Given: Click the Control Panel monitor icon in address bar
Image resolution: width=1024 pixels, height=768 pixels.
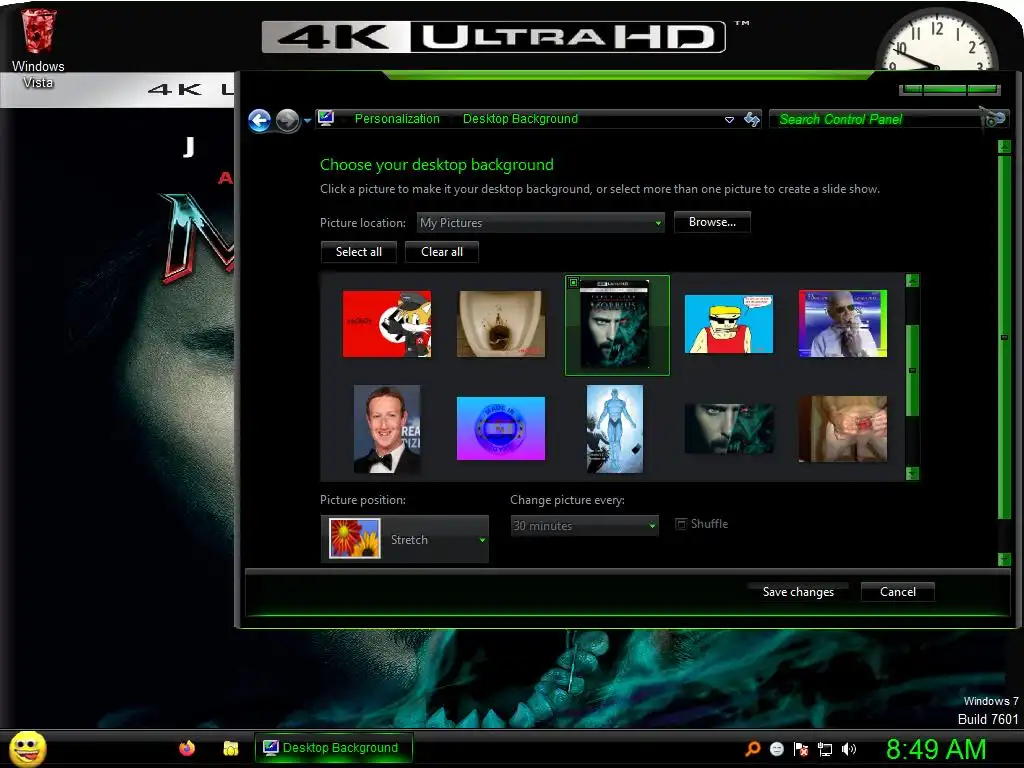Looking at the screenshot, I should coord(326,118).
